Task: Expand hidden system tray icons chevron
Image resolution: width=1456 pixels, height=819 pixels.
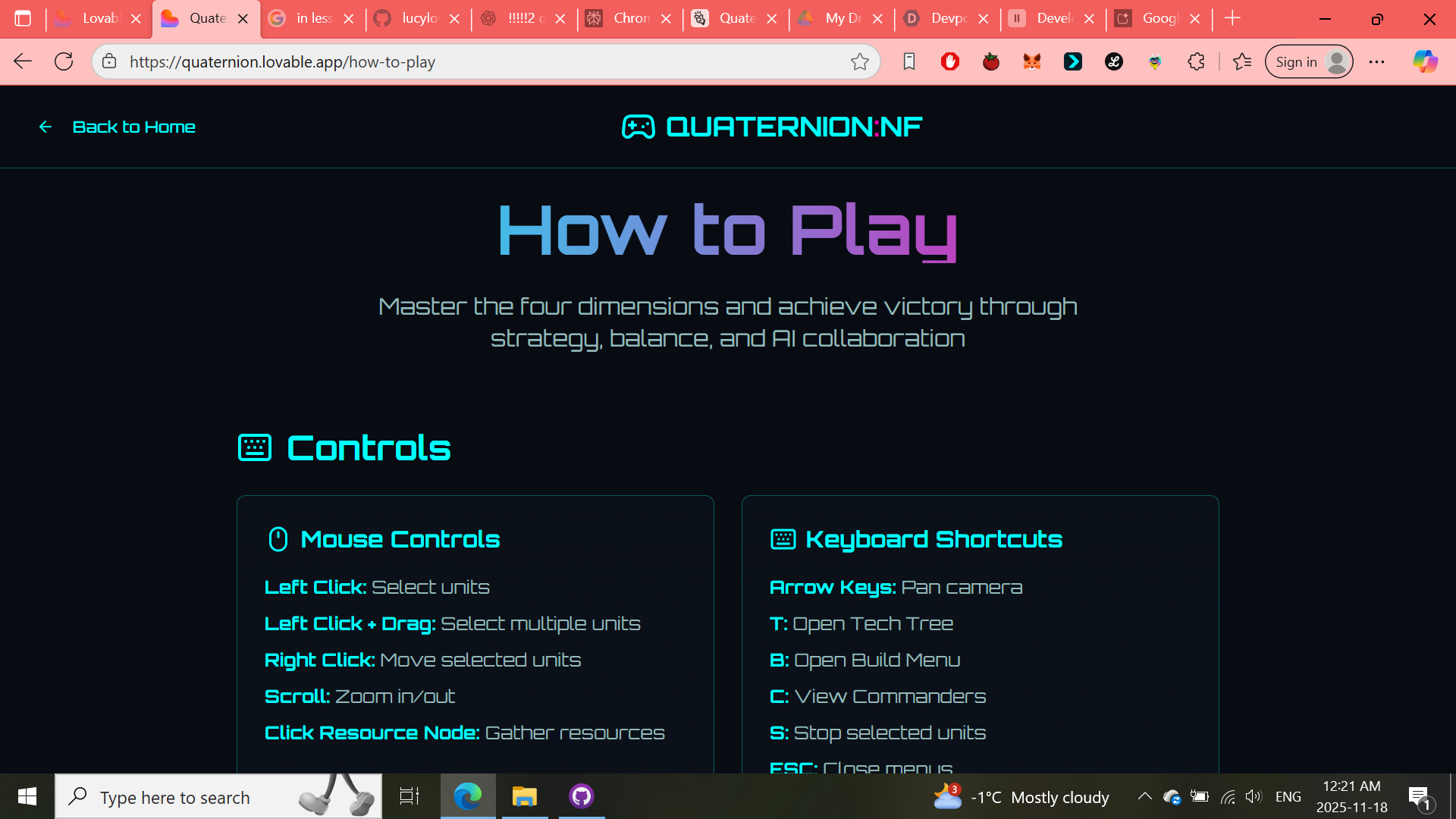Action: click(1144, 796)
